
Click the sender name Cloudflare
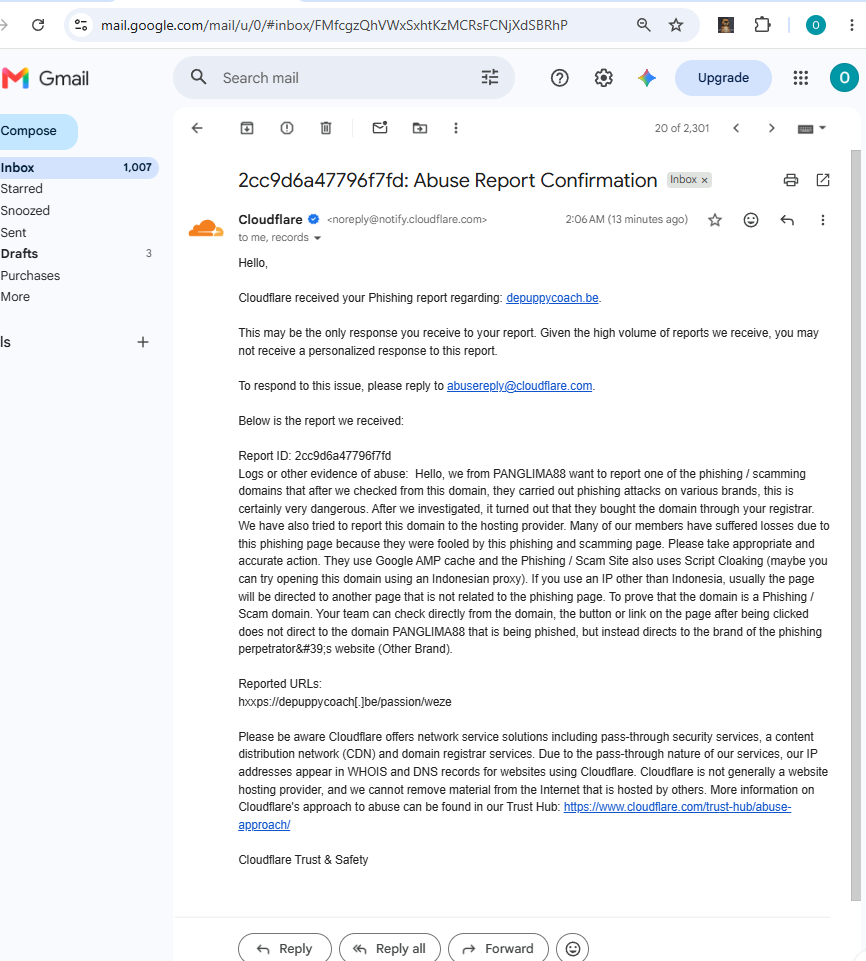tap(270, 219)
